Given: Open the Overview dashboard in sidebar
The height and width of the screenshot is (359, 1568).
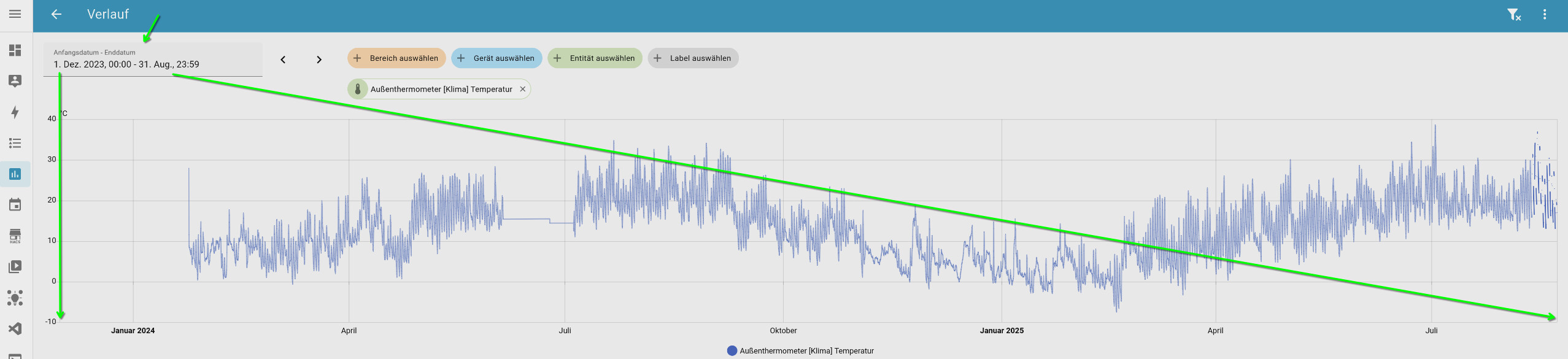Looking at the screenshot, I should coord(15,50).
